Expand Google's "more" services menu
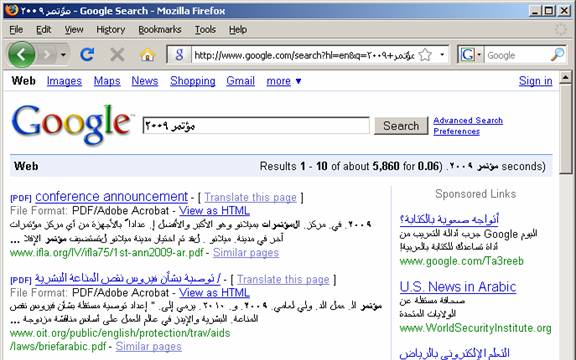The width and height of the screenshot is (576, 360). point(283,81)
